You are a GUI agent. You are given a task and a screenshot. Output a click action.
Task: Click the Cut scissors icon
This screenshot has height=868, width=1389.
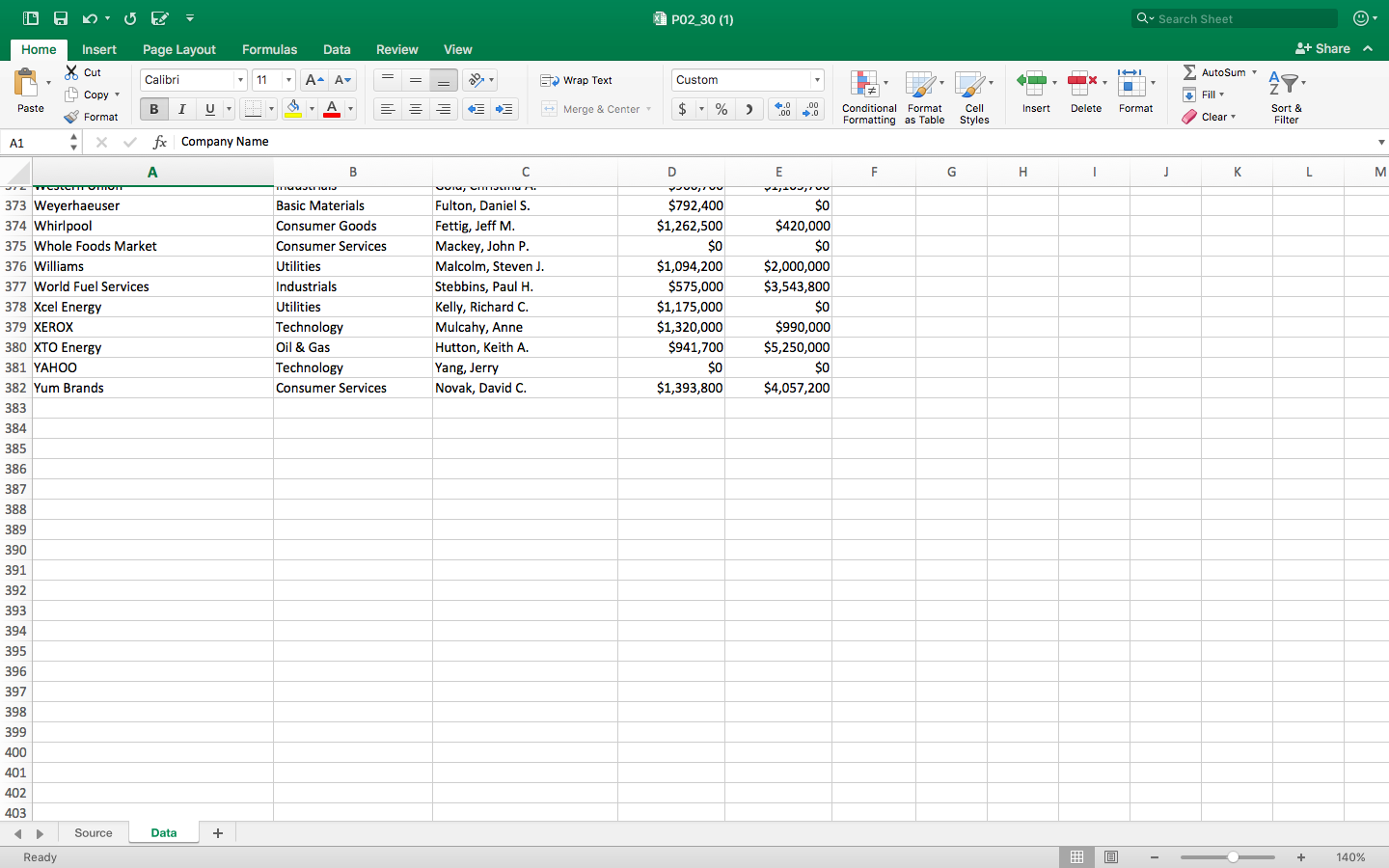tap(71, 72)
